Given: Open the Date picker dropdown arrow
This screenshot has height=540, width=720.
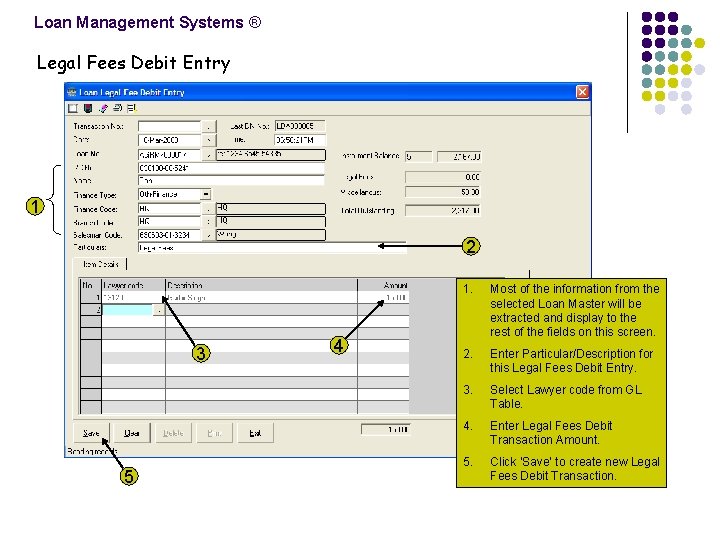Looking at the screenshot, I should 208,140.
